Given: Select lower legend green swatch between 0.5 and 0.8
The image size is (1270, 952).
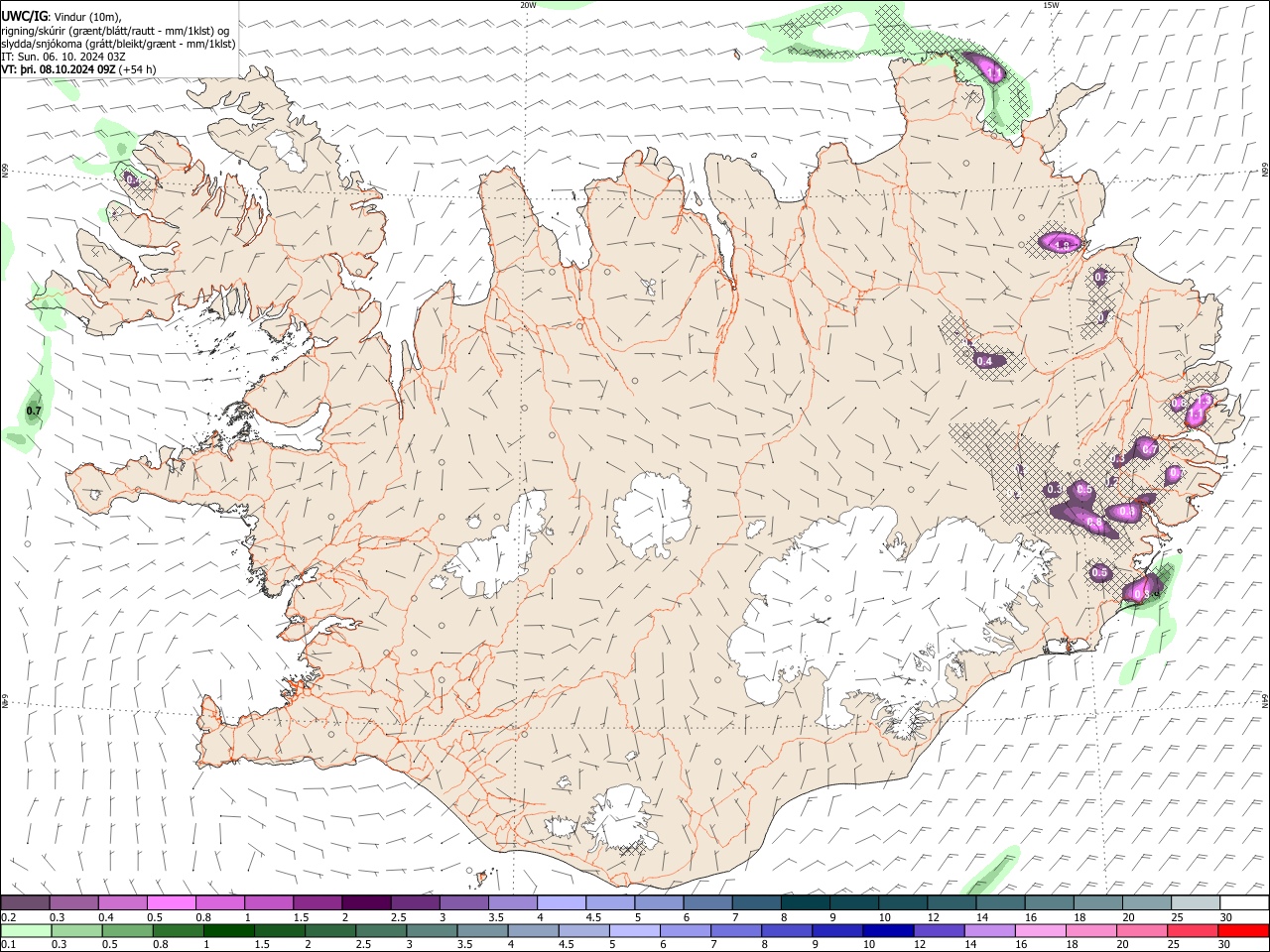Looking at the screenshot, I should 127,930.
